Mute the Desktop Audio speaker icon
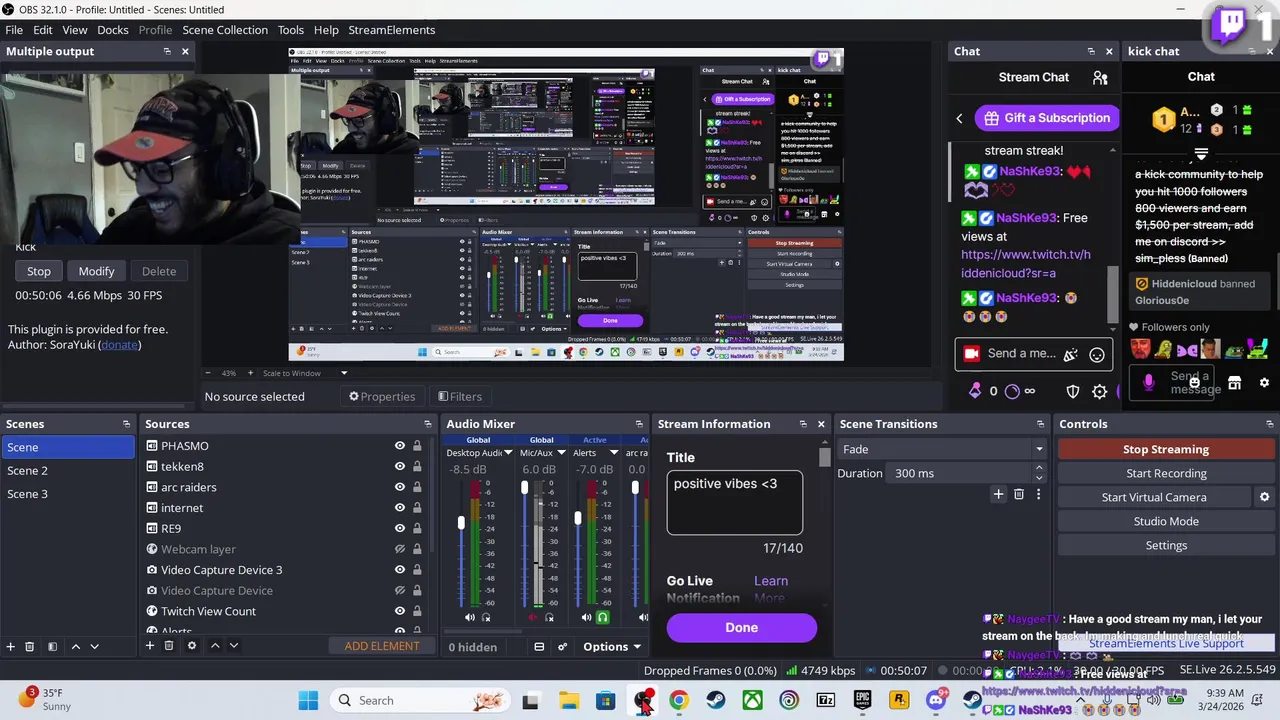Viewport: 1280px width, 720px height. point(470,618)
